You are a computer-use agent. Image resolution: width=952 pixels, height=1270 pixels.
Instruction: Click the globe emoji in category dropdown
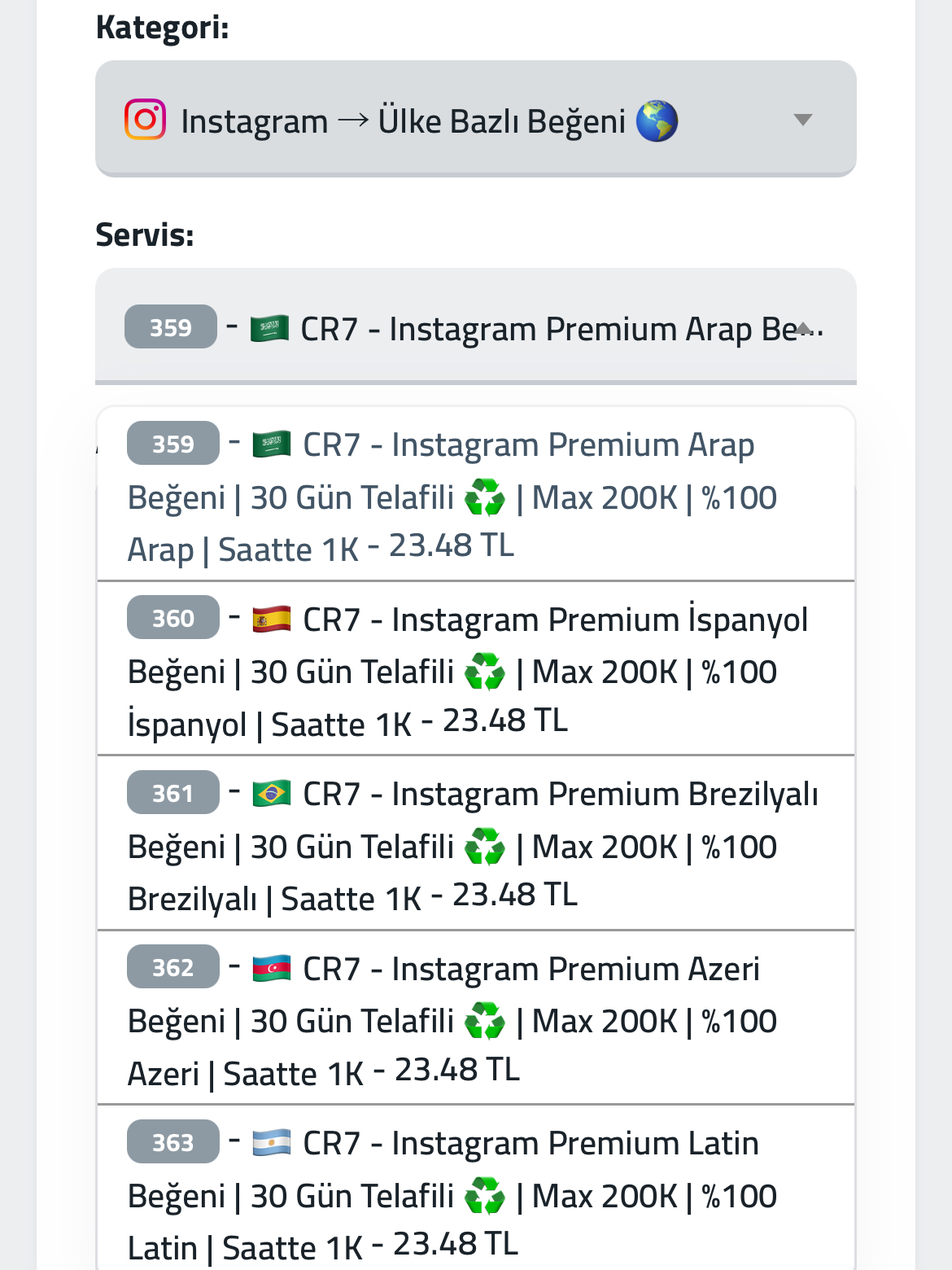click(657, 120)
